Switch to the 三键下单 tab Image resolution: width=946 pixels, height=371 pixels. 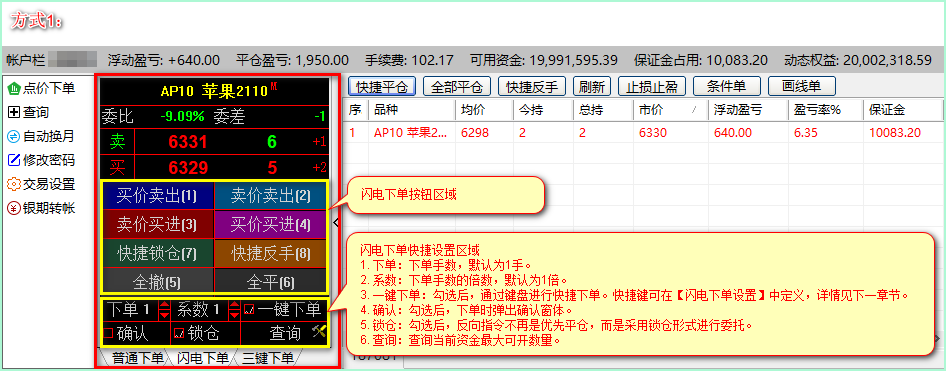[x=267, y=358]
